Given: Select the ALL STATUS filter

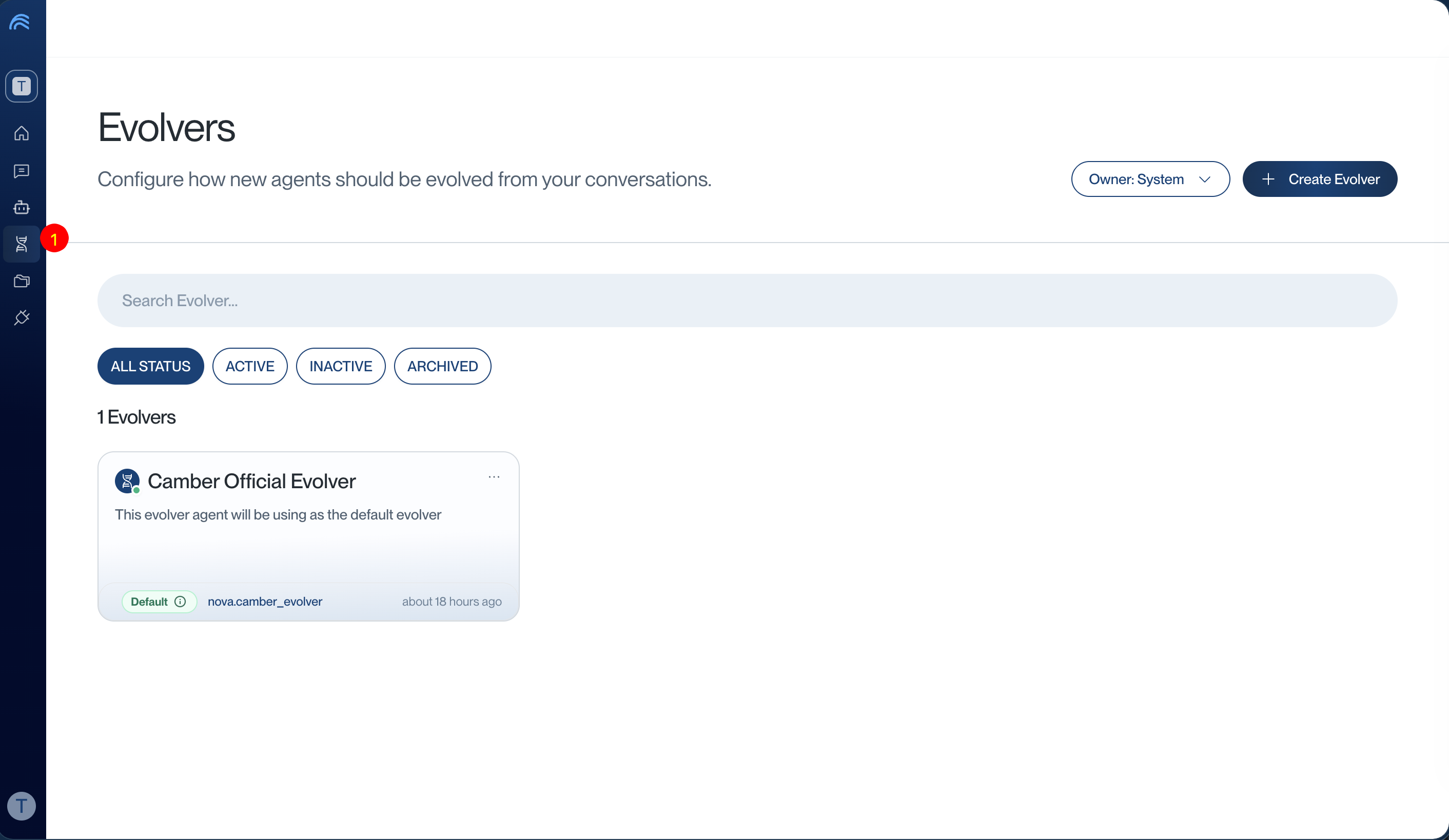Looking at the screenshot, I should point(151,366).
